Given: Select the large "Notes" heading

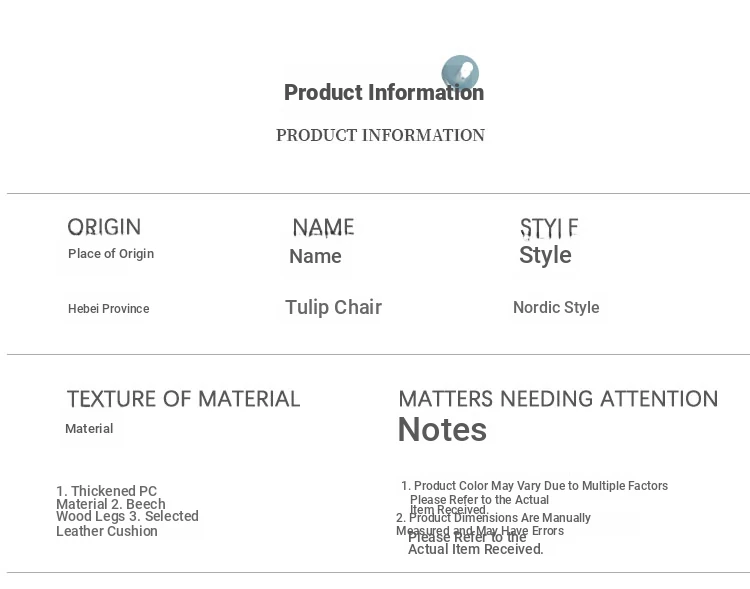Looking at the screenshot, I should pos(442,430).
